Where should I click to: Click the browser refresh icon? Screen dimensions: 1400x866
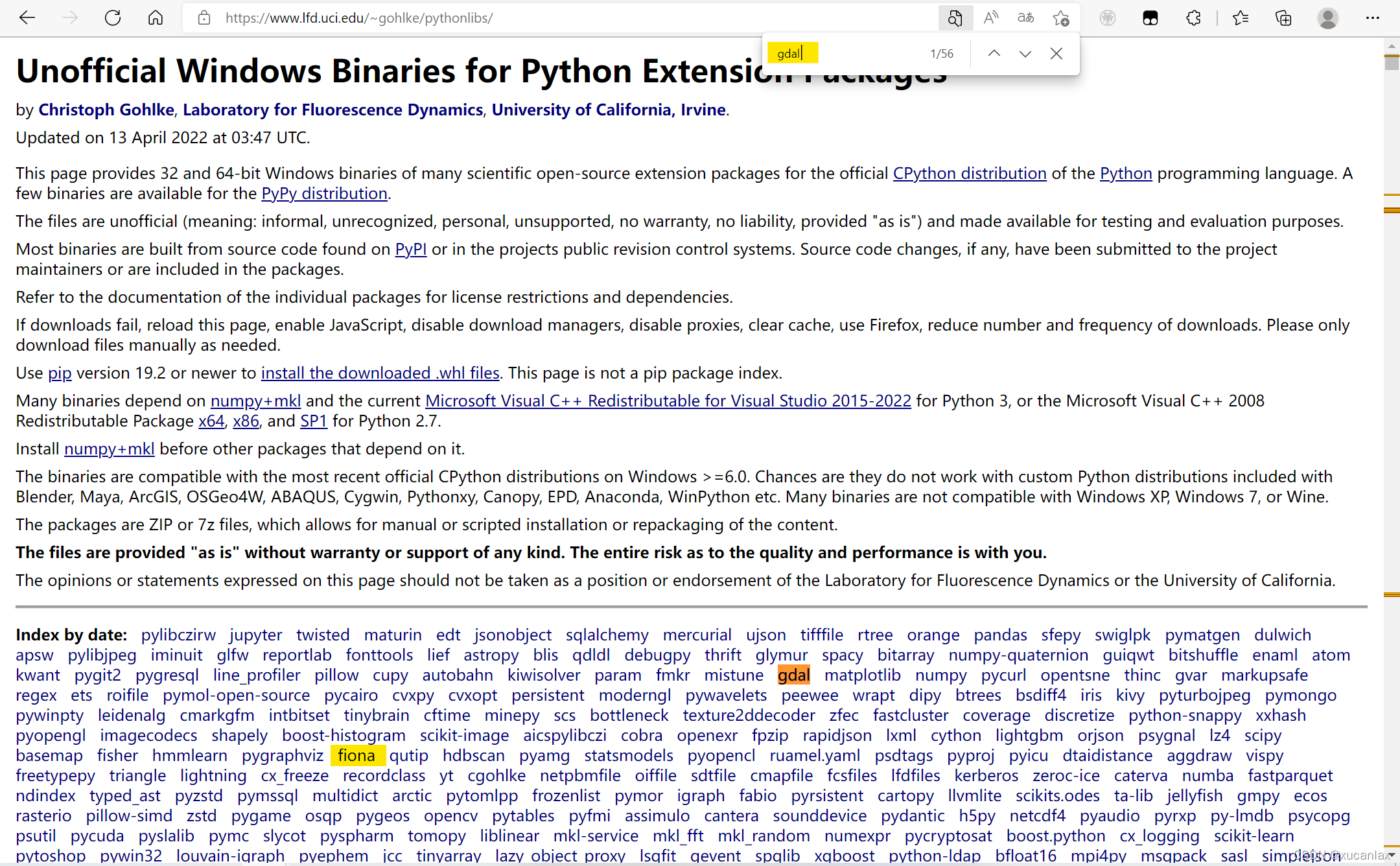pyautogui.click(x=113, y=18)
